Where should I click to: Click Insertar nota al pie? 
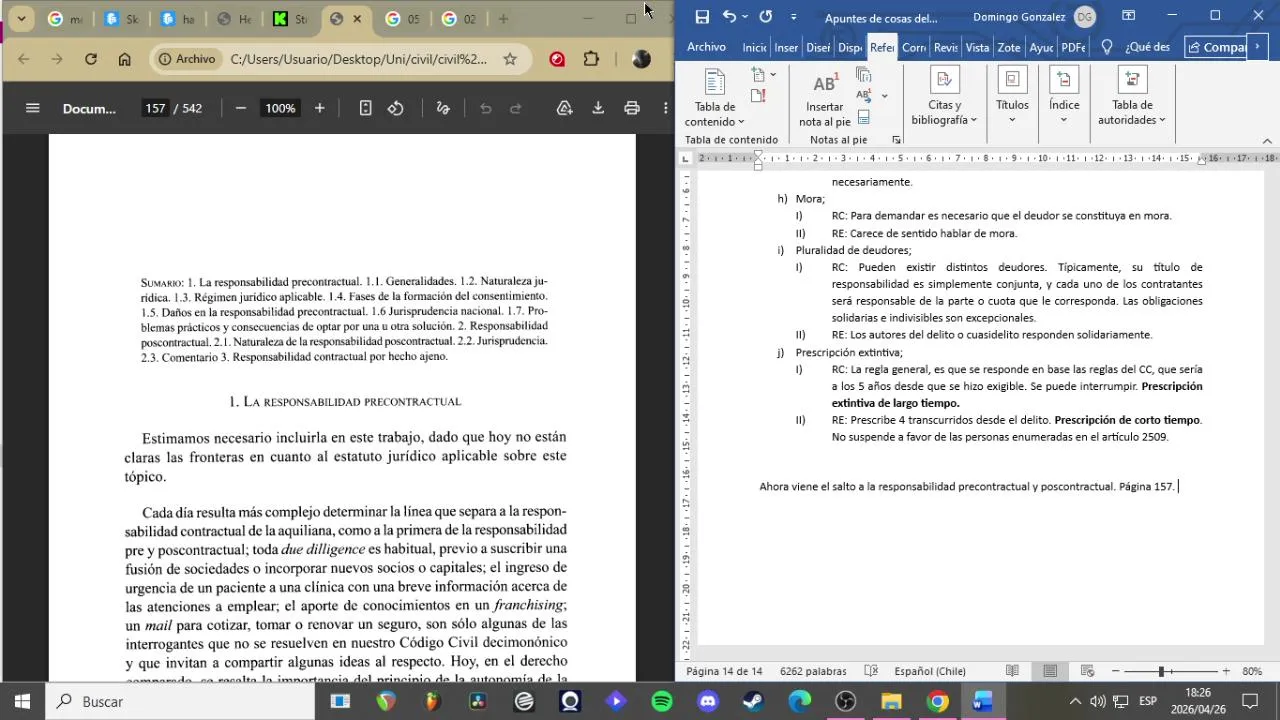(825, 99)
